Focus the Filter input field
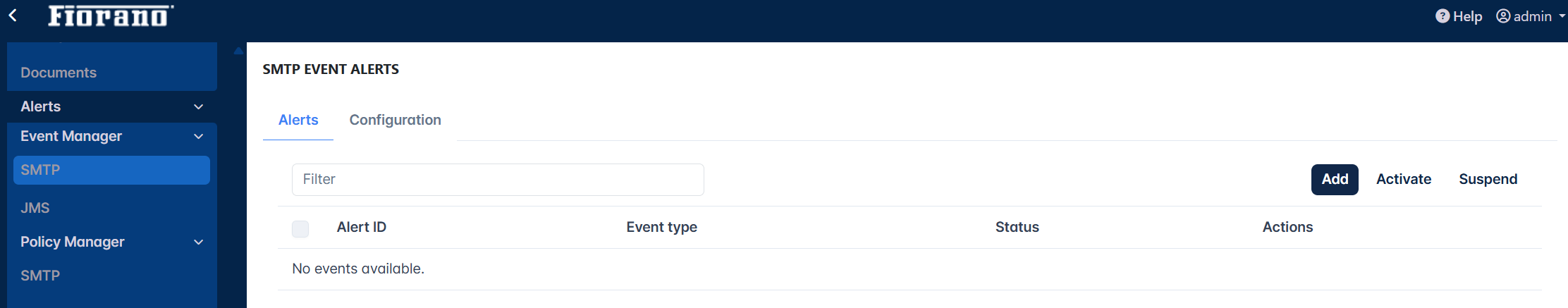1568x308 pixels. coord(498,180)
